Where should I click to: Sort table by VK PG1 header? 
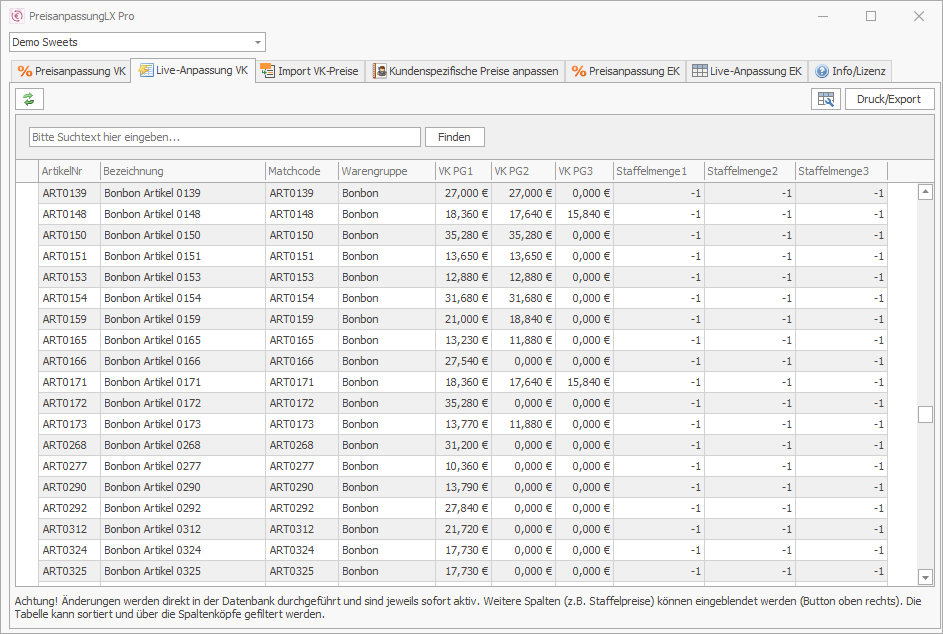click(462, 171)
